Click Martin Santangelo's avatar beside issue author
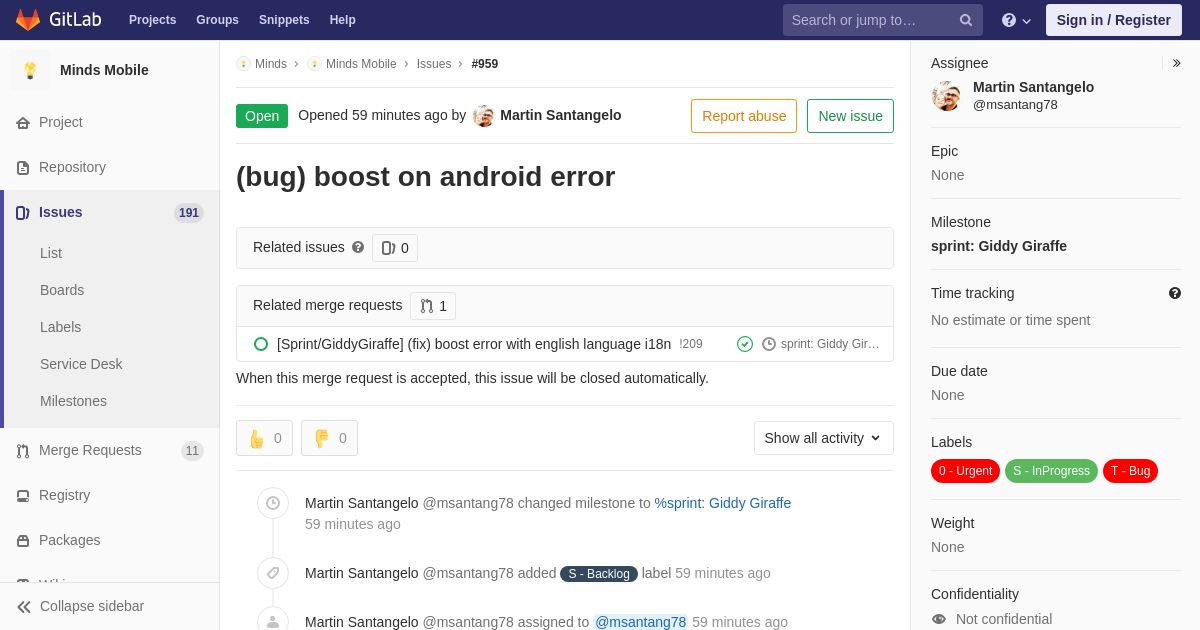The height and width of the screenshot is (630, 1200). click(x=484, y=116)
